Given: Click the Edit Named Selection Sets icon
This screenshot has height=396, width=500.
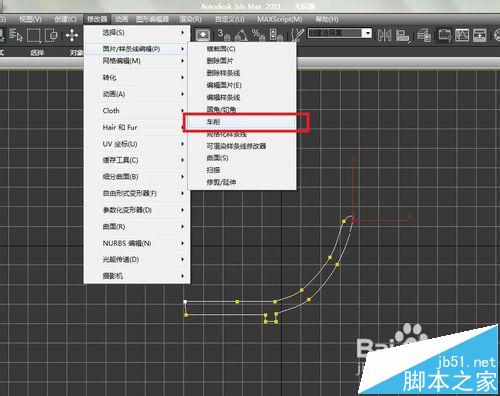Looking at the screenshot, I should pyautogui.click(x=297, y=35).
